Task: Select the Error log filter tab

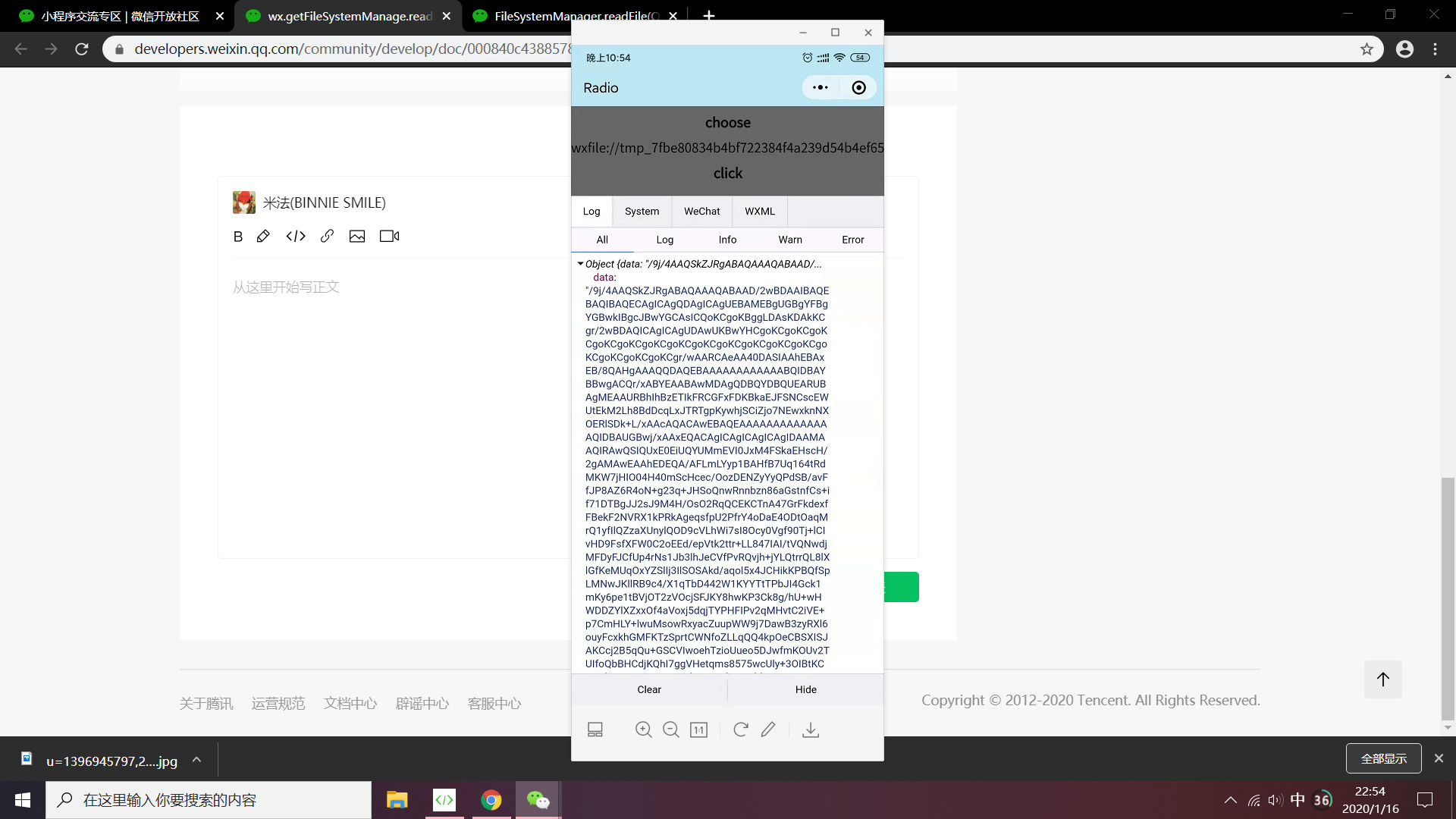Action: click(852, 240)
